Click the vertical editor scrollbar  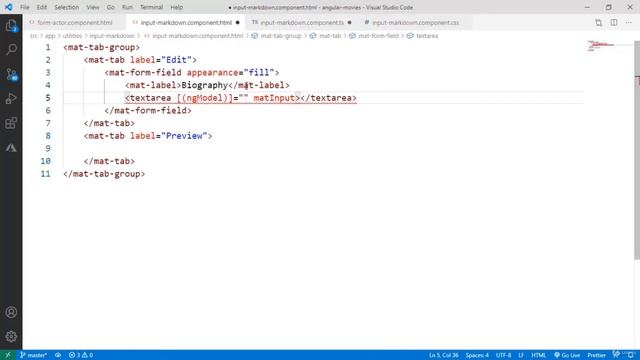pyautogui.click(x=637, y=149)
